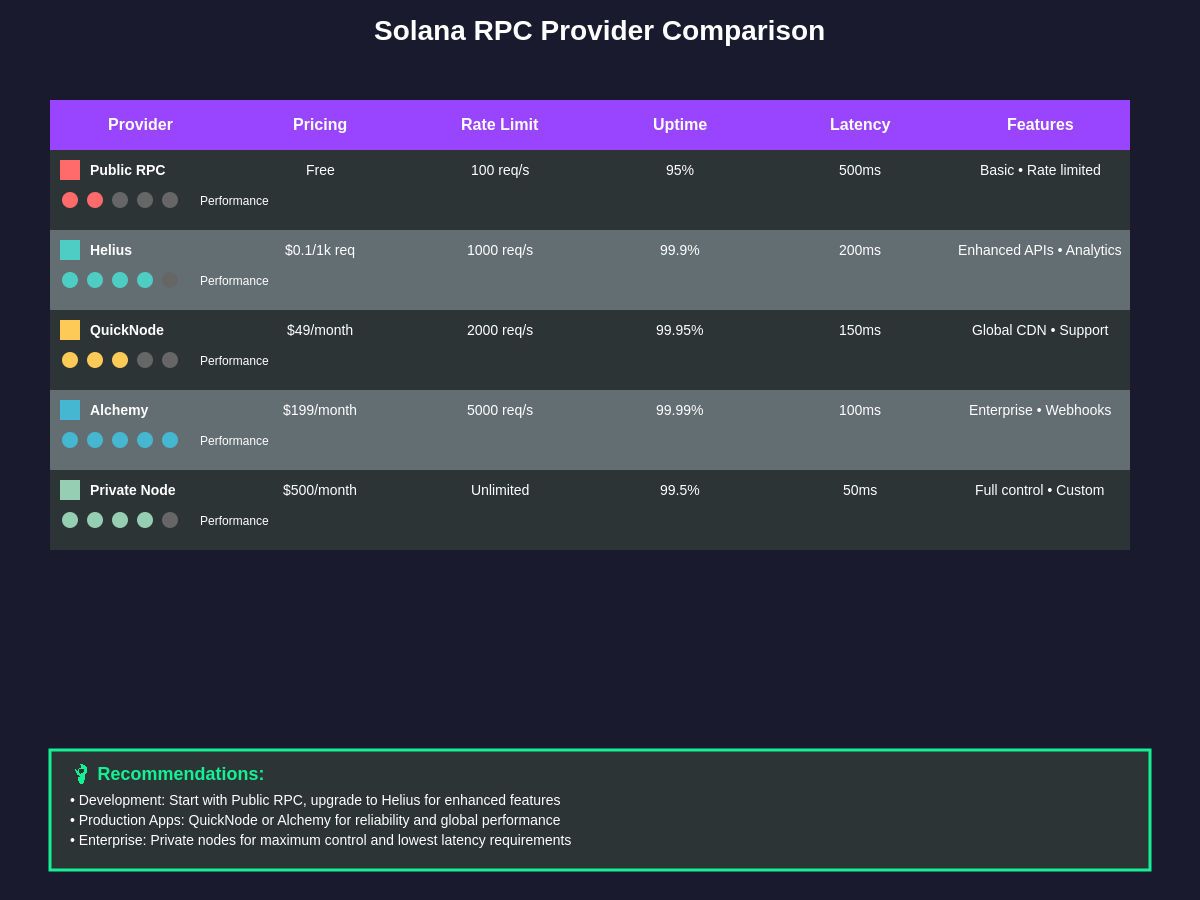Click the teal Helius color square

pos(70,250)
